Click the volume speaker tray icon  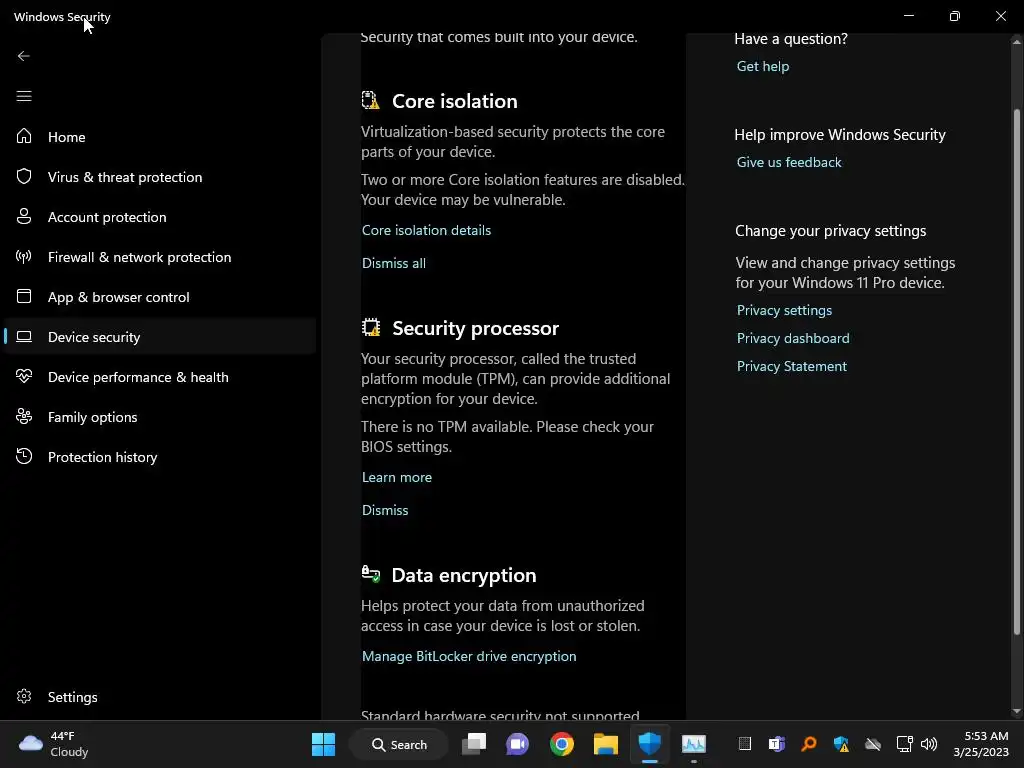[929, 744]
